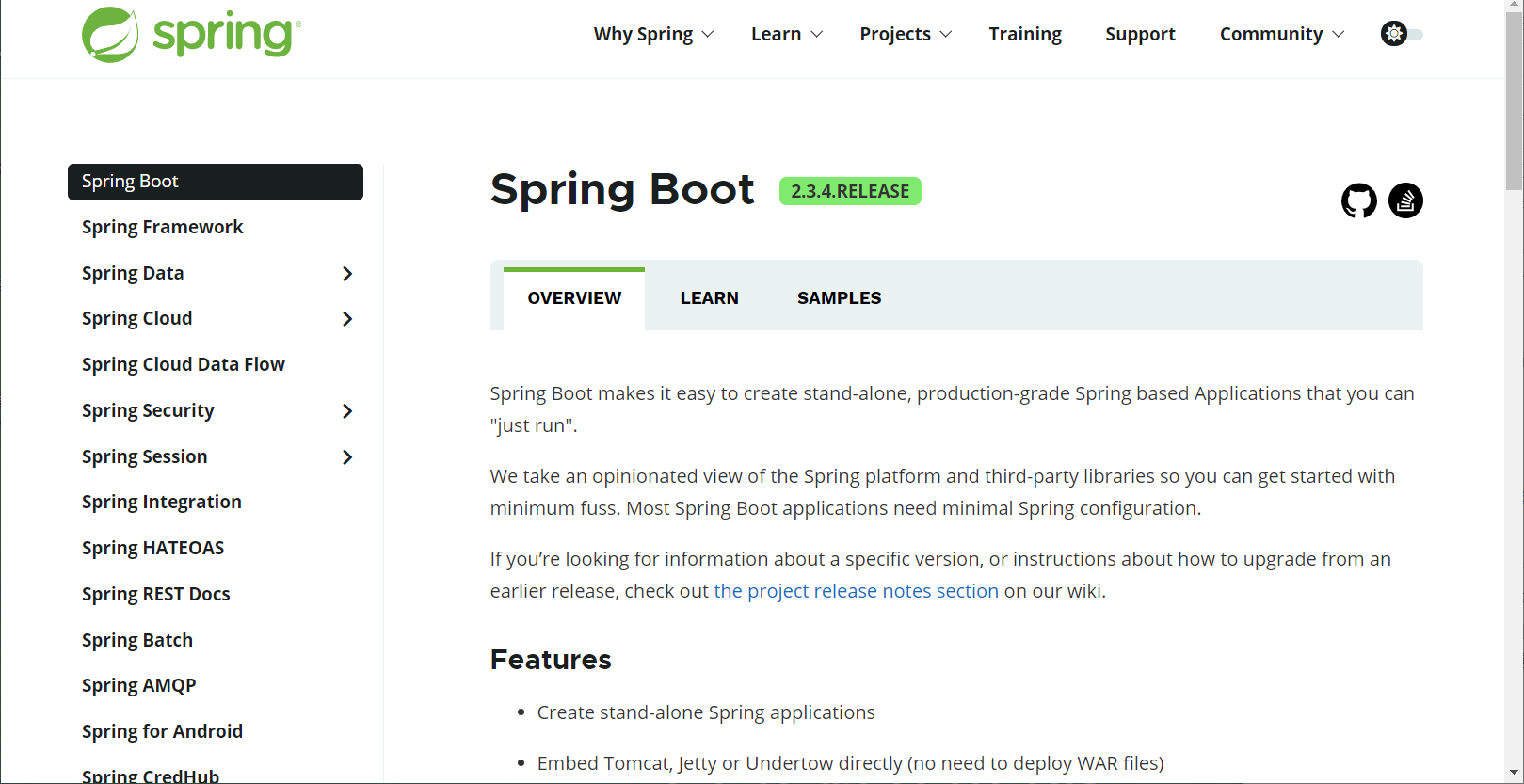Open Spring HATEOAS project link
The height and width of the screenshot is (784, 1524).
[152, 548]
